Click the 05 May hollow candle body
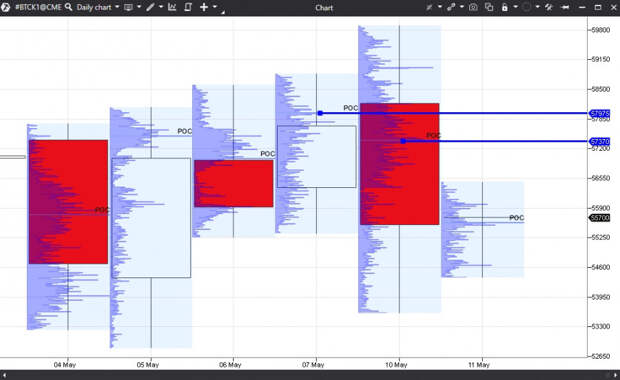 (x=151, y=218)
